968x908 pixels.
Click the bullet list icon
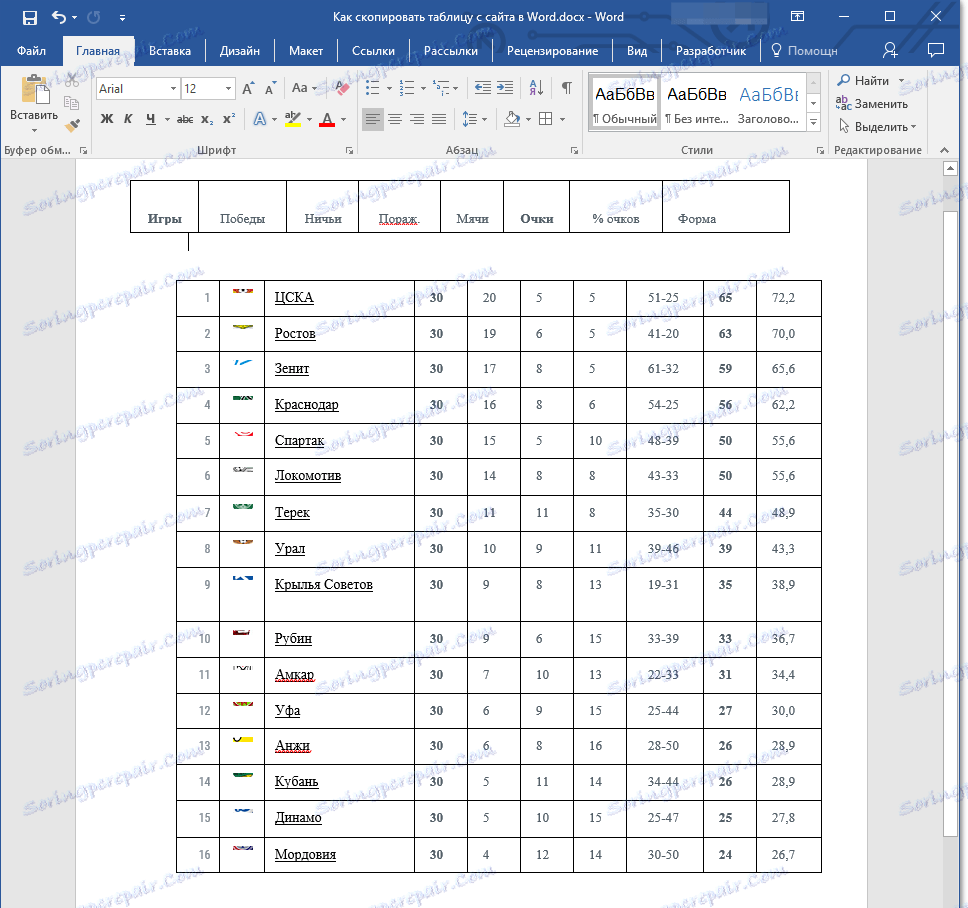click(x=373, y=88)
